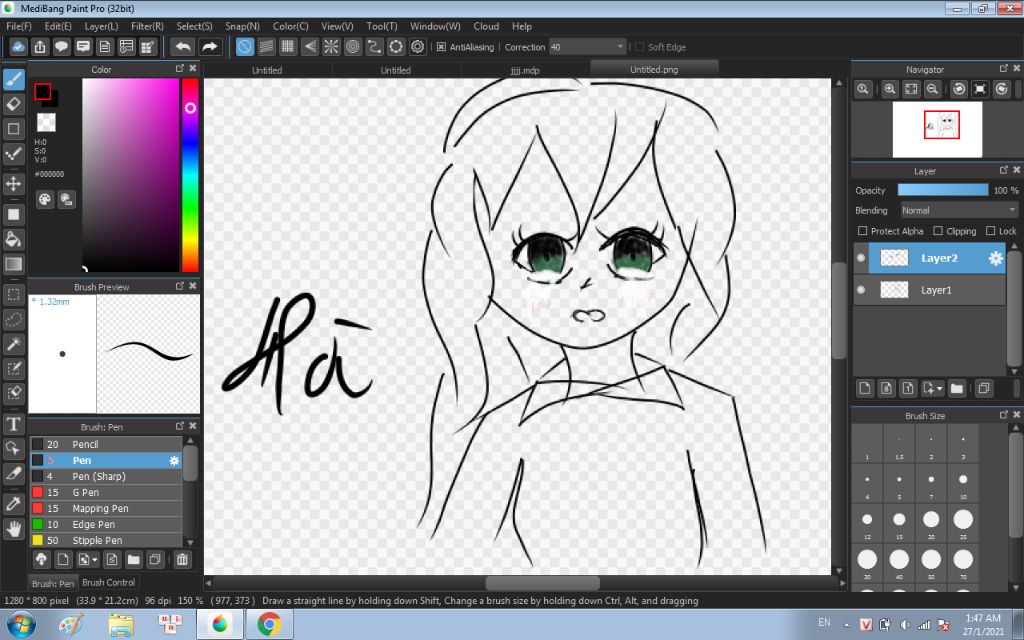
Task: Open Filter menu
Action: [147, 26]
